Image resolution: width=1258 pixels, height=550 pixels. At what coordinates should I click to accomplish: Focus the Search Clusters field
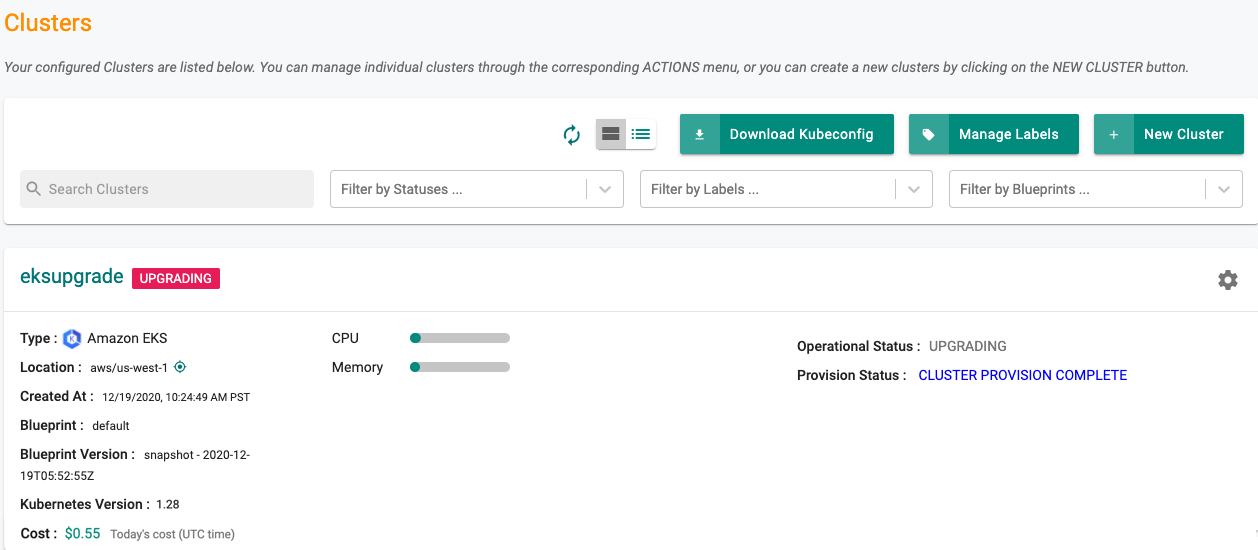[x=167, y=189]
